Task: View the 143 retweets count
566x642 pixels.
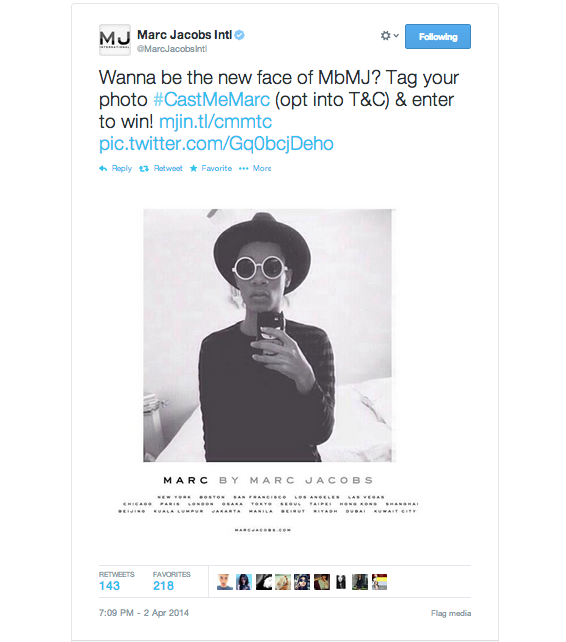Action: pyautogui.click(x=109, y=586)
